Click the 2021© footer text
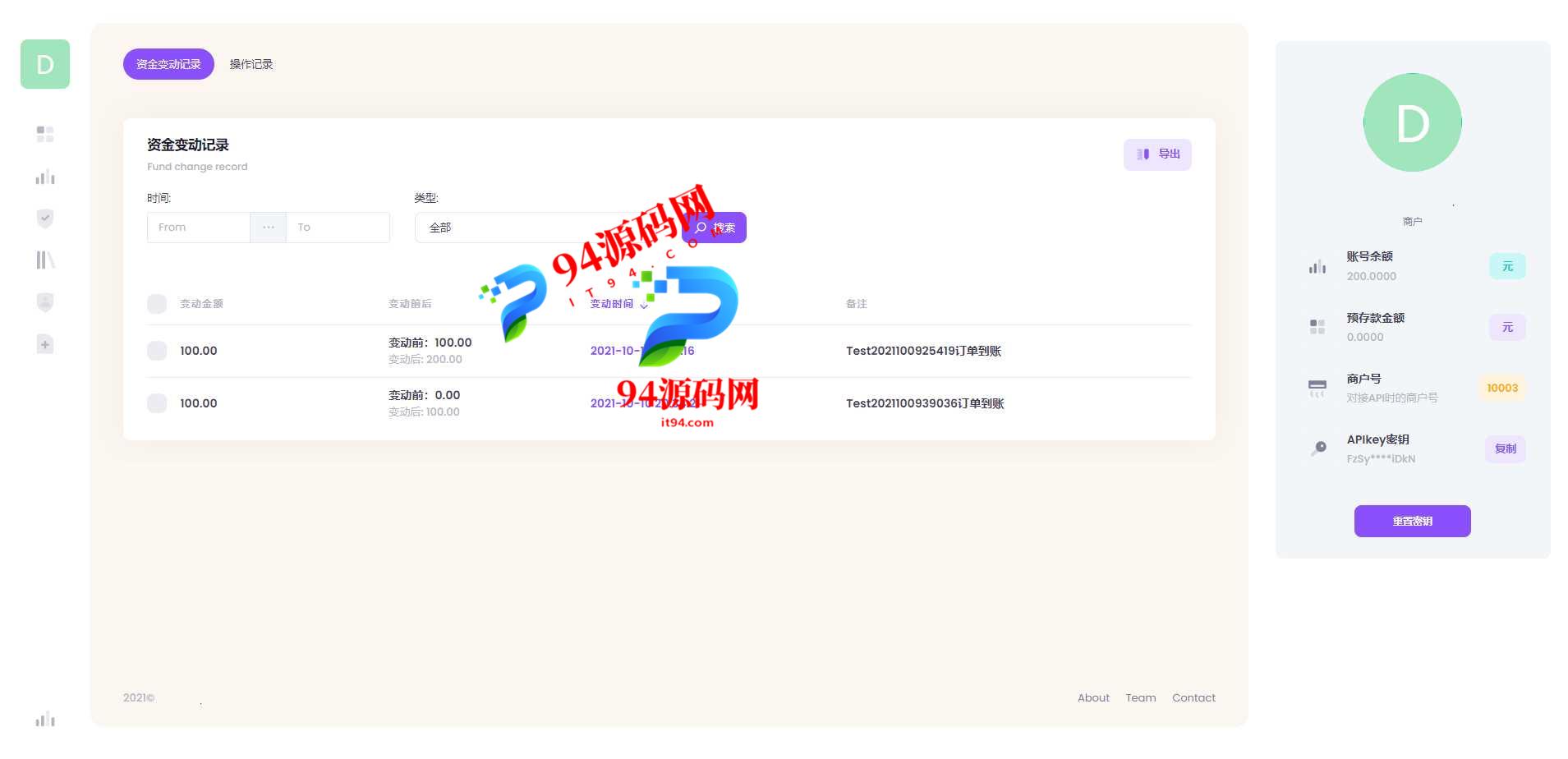Screen dimensions: 1568x759 coord(139,697)
